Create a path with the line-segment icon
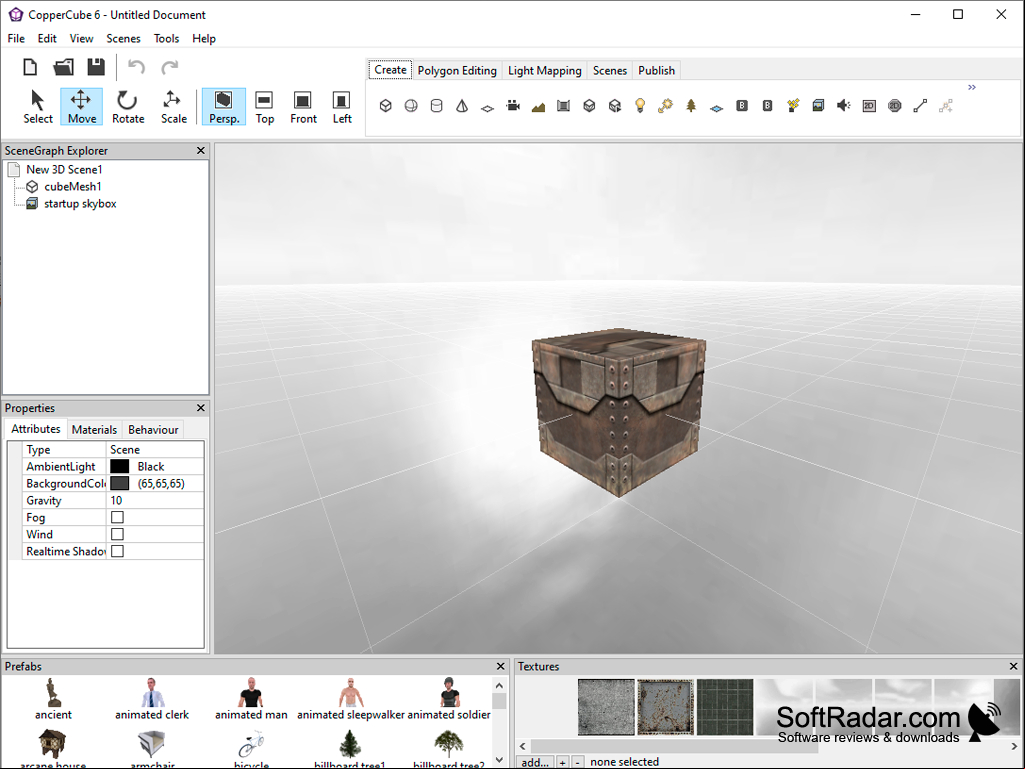This screenshot has height=769, width=1025. 920,105
